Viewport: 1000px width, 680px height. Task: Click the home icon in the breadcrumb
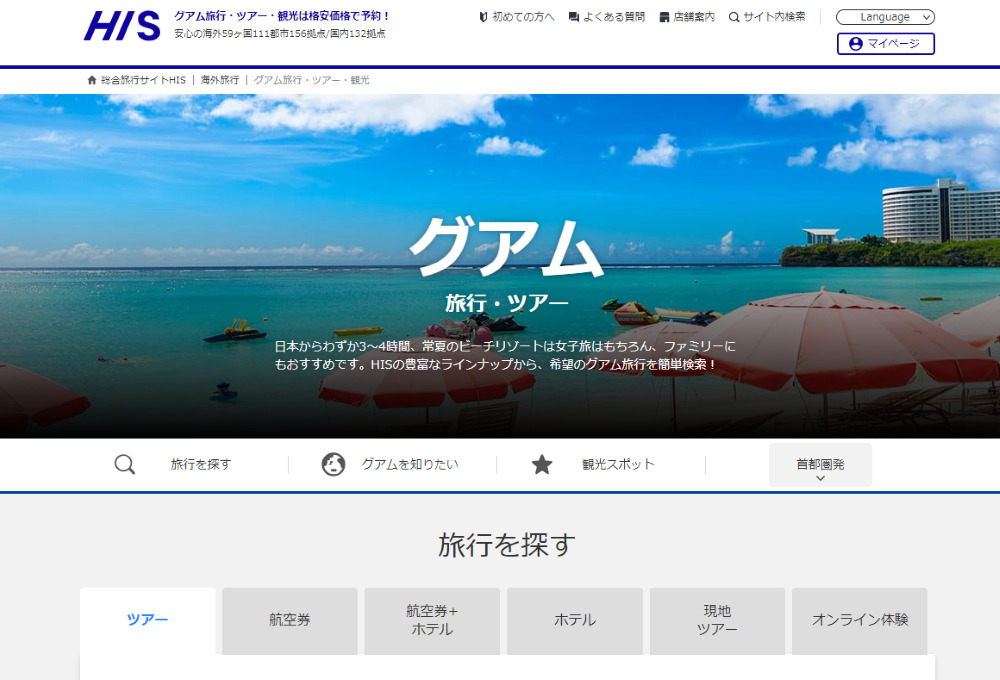click(92, 80)
